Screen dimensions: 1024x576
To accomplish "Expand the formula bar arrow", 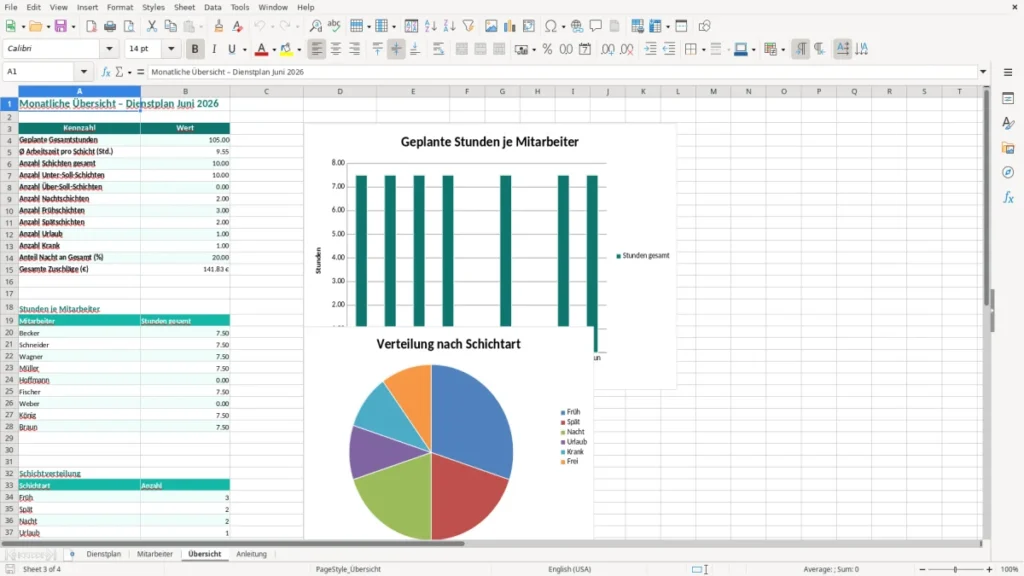I will [983, 72].
